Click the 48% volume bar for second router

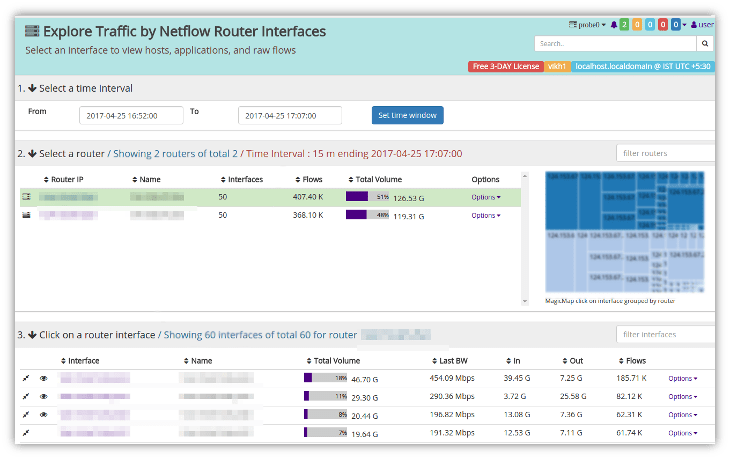368,215
